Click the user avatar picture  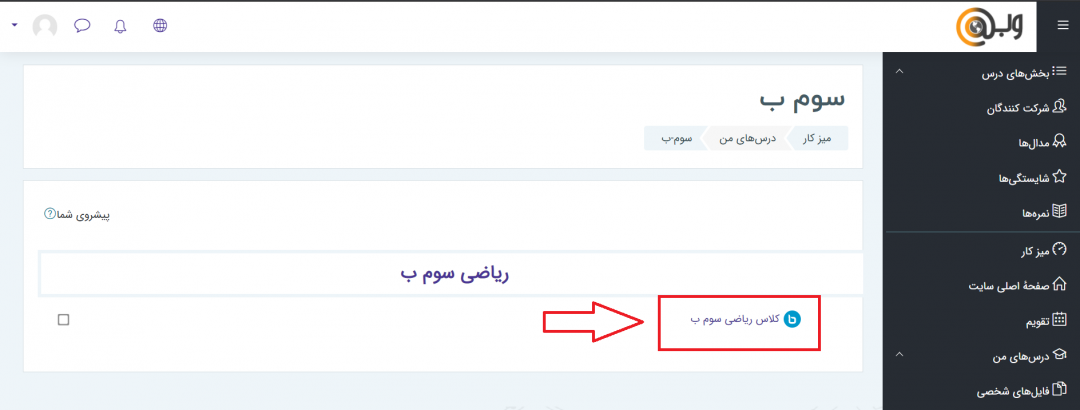45,26
